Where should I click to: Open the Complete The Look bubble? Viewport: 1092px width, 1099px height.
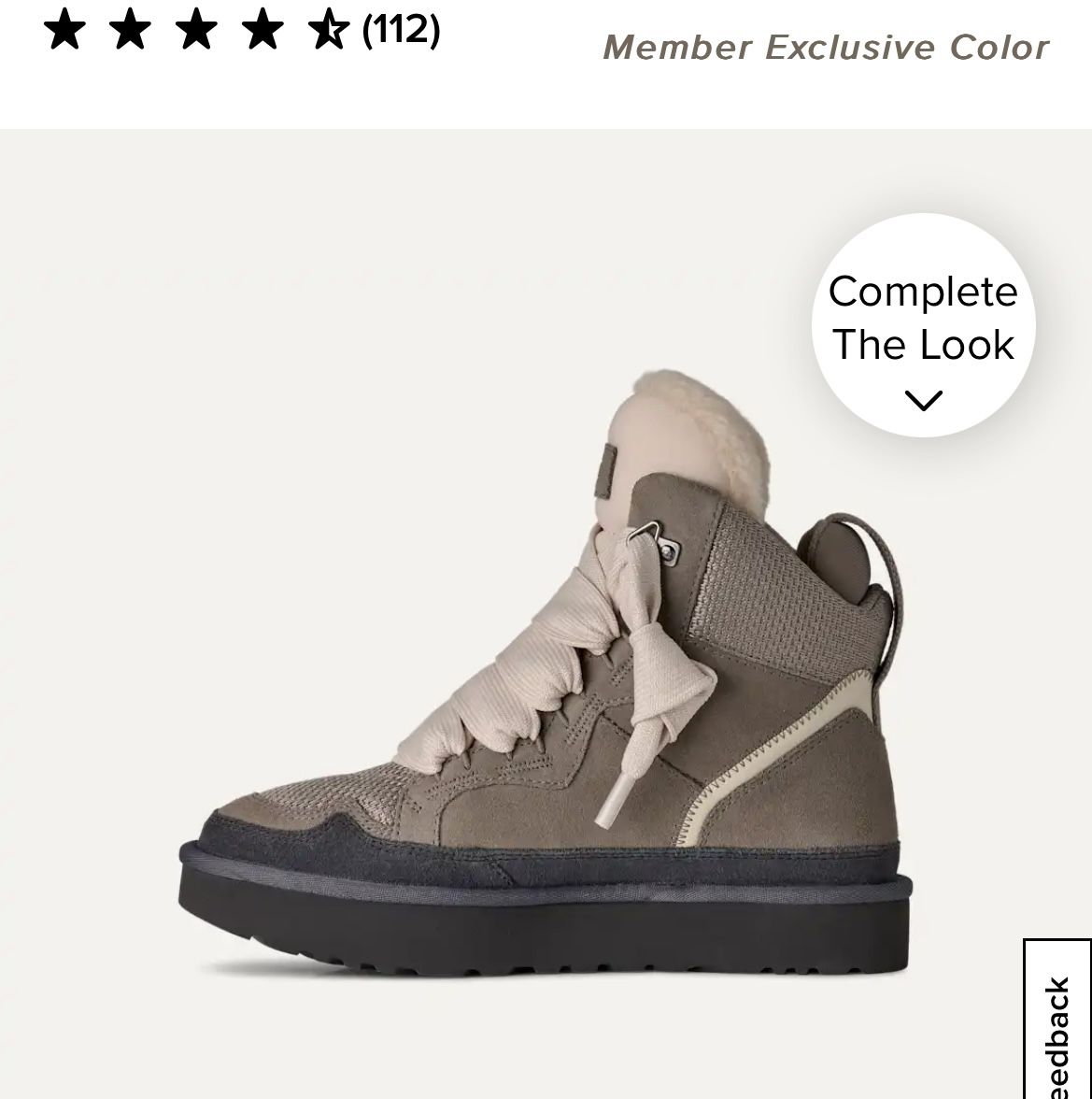pyautogui.click(x=923, y=325)
